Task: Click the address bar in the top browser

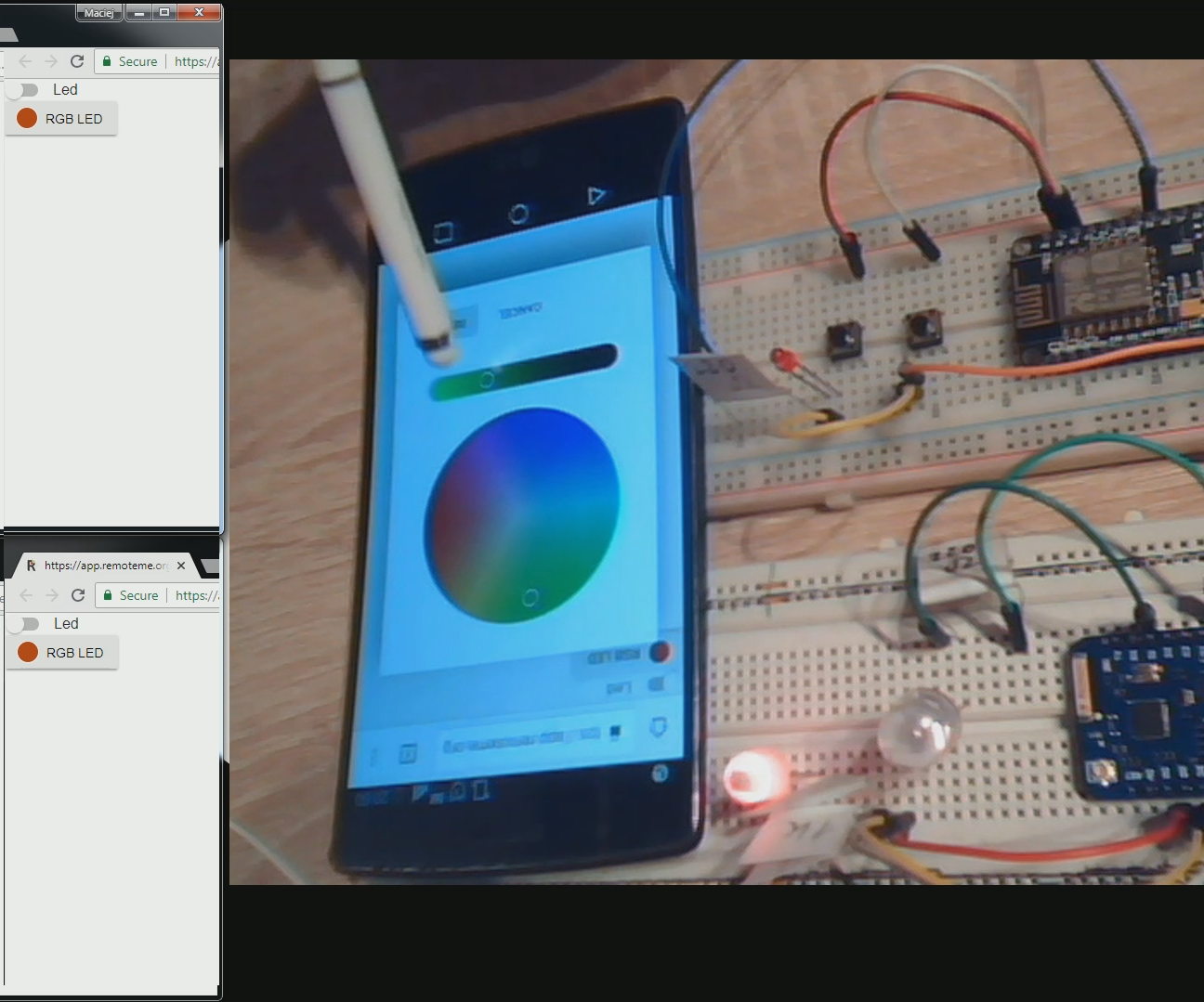Action: click(x=195, y=61)
